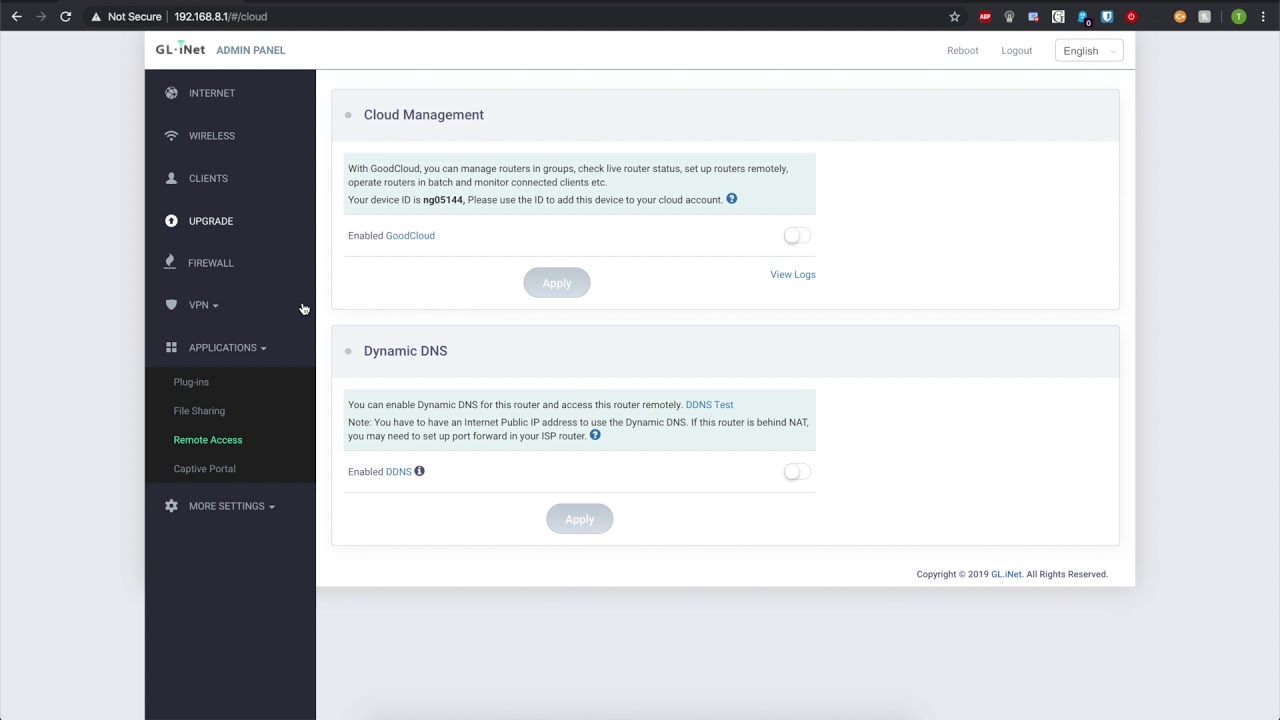Viewport: 1280px width, 720px height.
Task: Bookmark this page with star icon
Action: (x=954, y=16)
